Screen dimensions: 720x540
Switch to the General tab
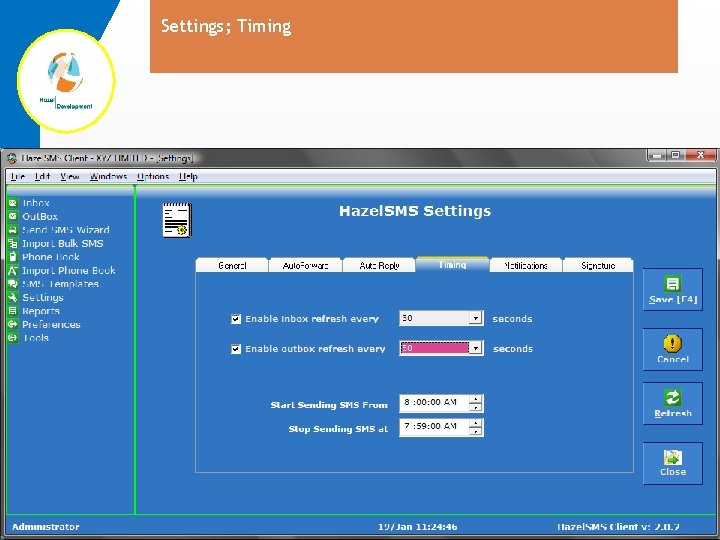click(232, 265)
